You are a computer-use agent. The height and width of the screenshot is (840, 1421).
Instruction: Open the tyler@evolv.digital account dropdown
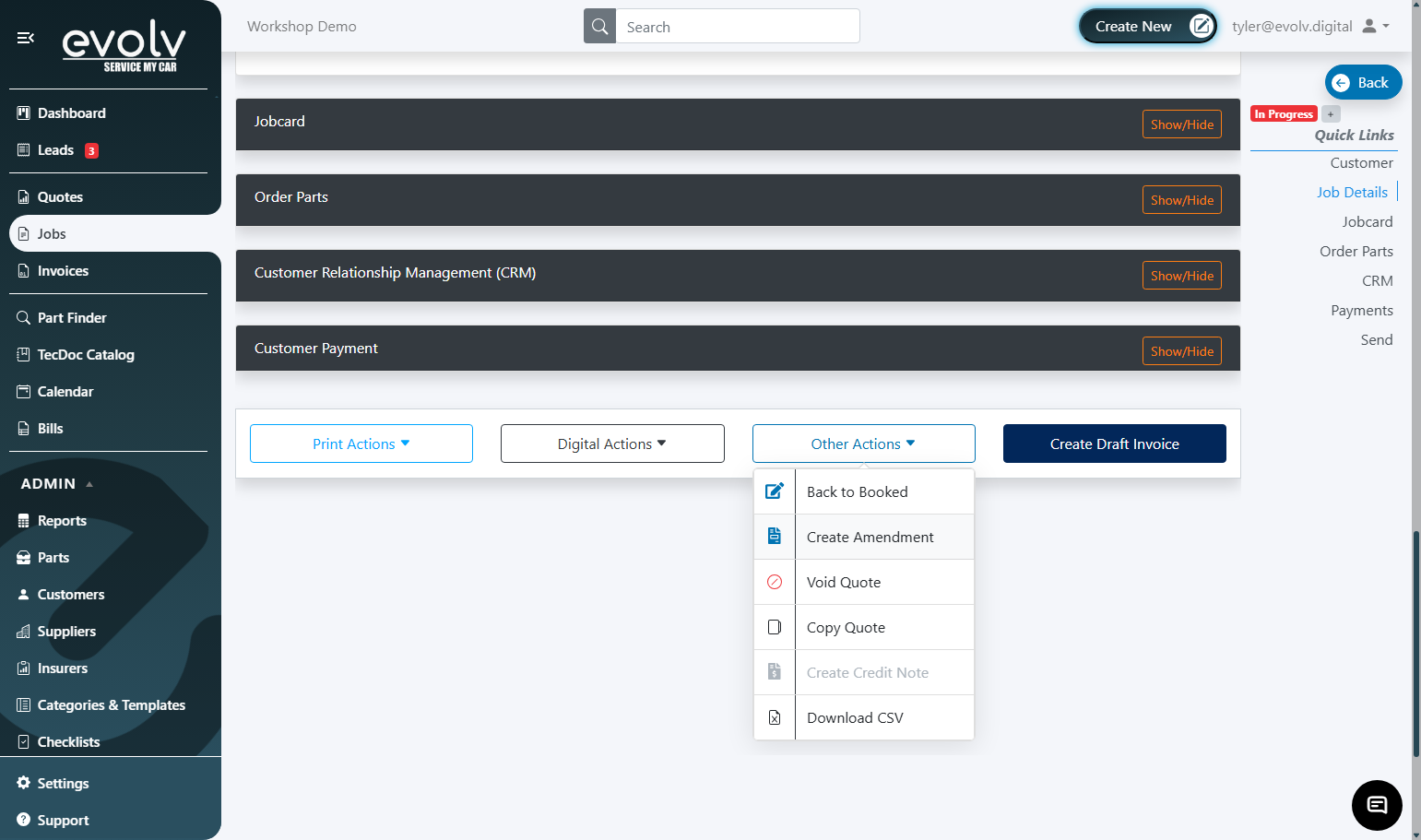[1310, 27]
